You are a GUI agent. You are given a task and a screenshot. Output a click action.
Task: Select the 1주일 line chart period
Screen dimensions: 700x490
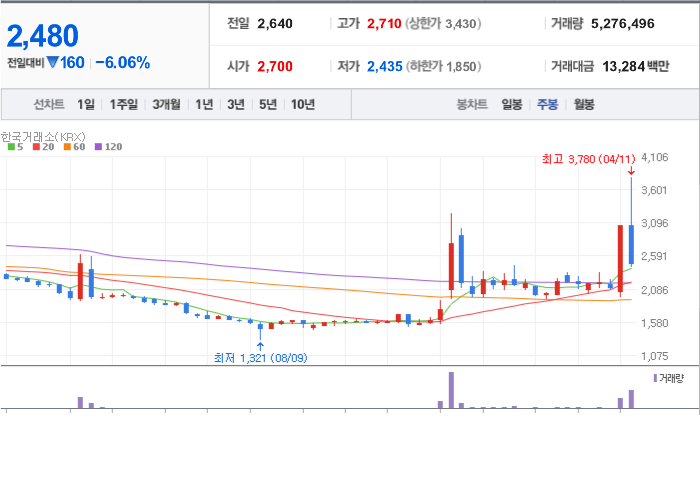[124, 104]
